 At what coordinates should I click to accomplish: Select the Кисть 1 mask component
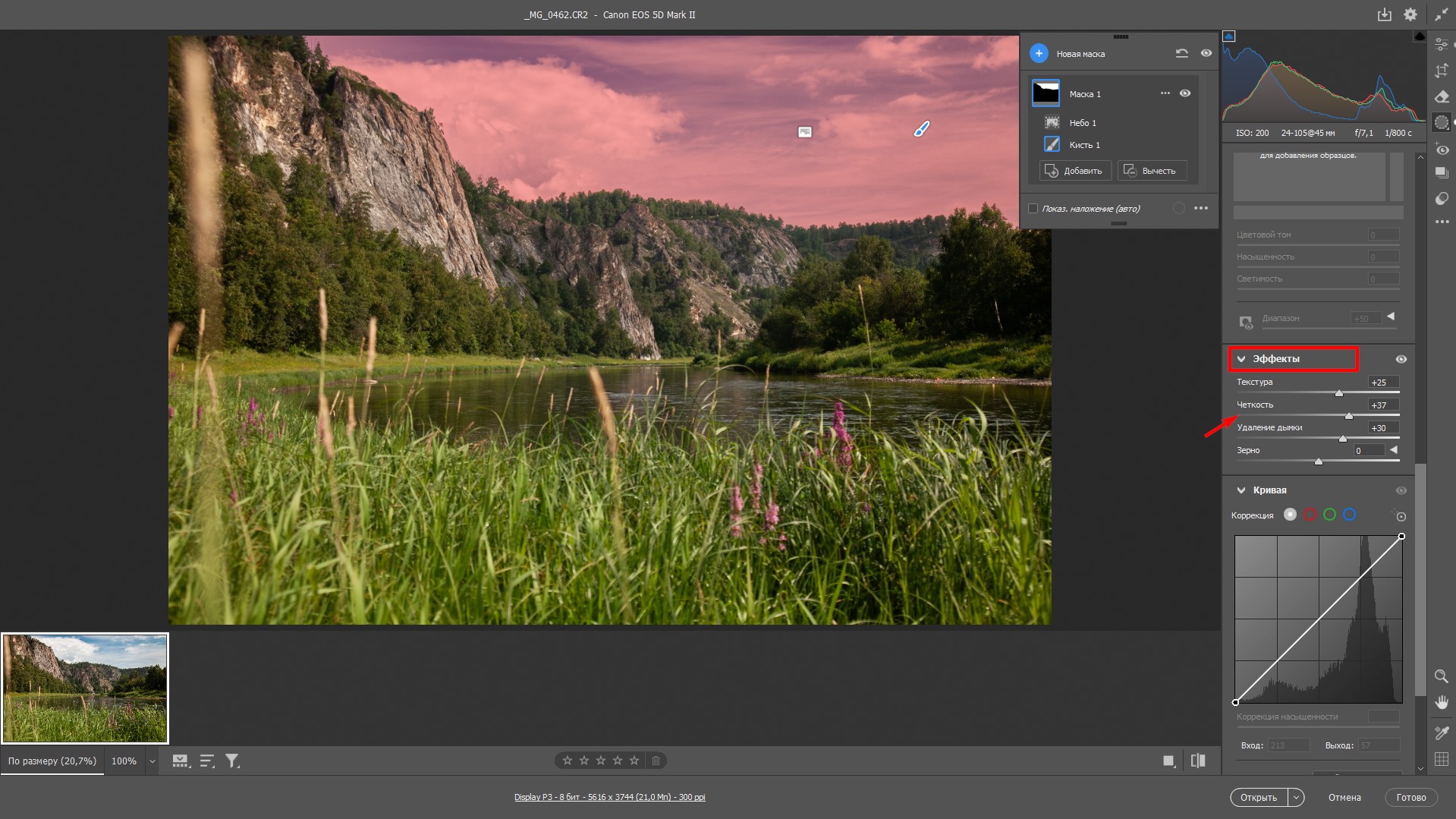(x=1083, y=145)
